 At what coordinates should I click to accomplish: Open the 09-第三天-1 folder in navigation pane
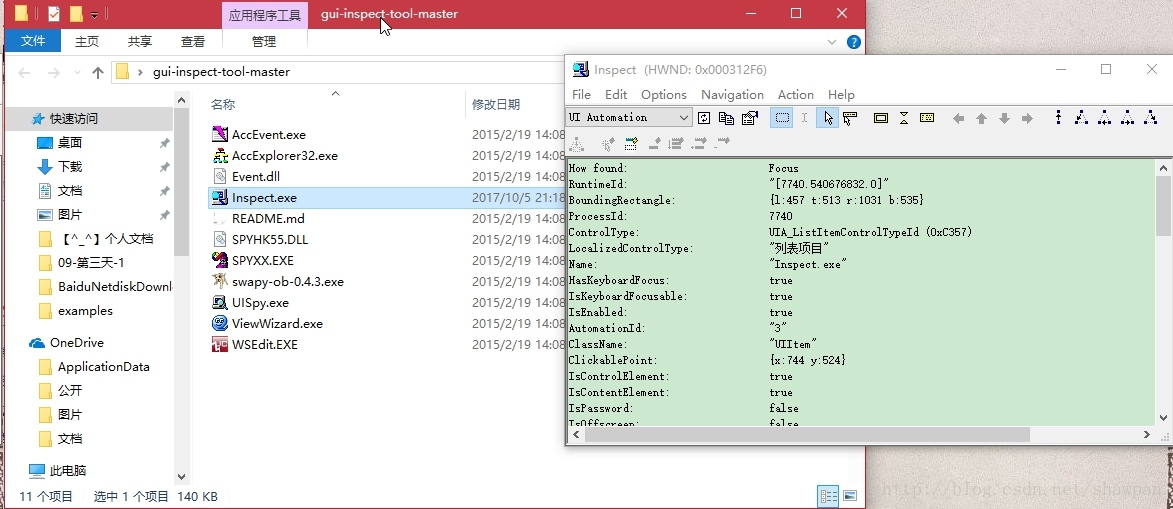(x=91, y=263)
